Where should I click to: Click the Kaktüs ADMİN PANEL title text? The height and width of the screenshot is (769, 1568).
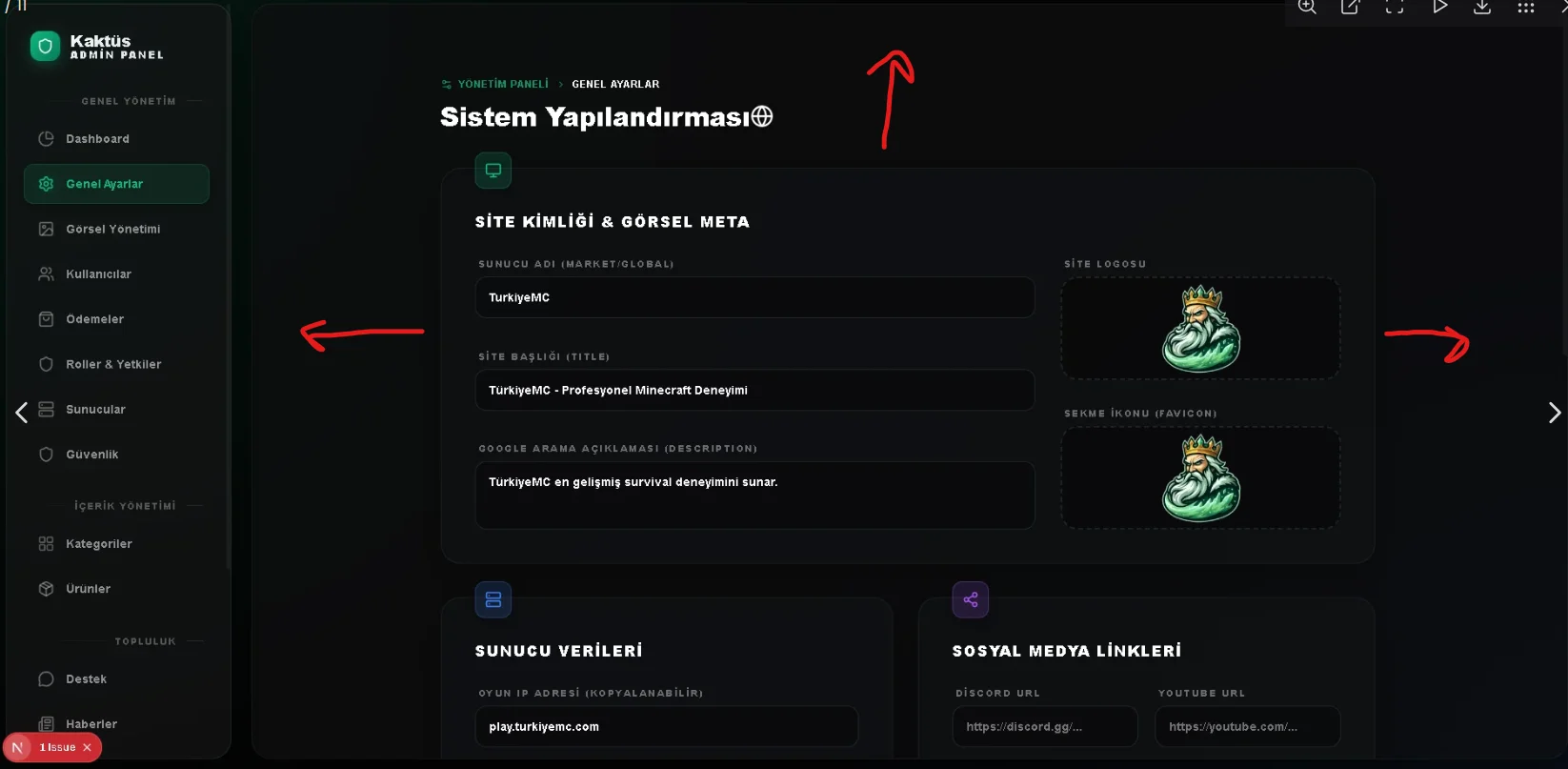(116, 47)
